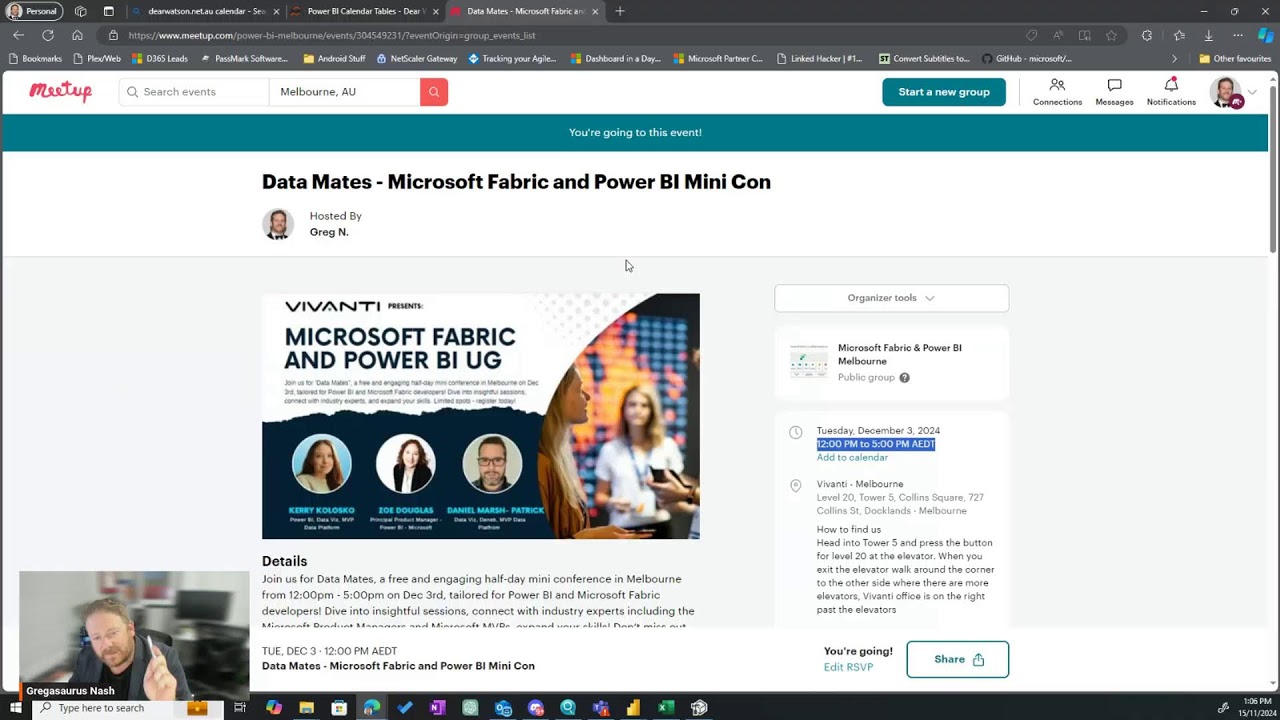Screen dimensions: 1280x720
Task: Open Immersive reader icon in address bar
Action: pyautogui.click(x=1085, y=35)
